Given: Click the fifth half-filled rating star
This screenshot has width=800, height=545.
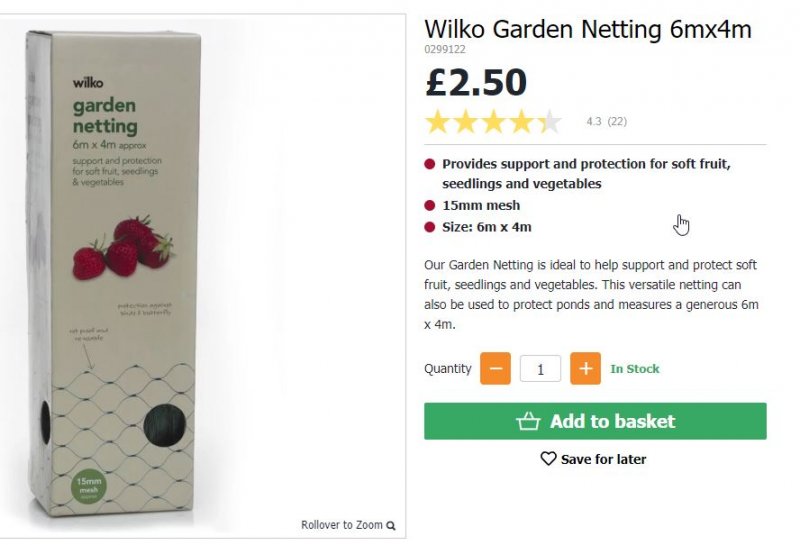Looking at the screenshot, I should (x=549, y=123).
